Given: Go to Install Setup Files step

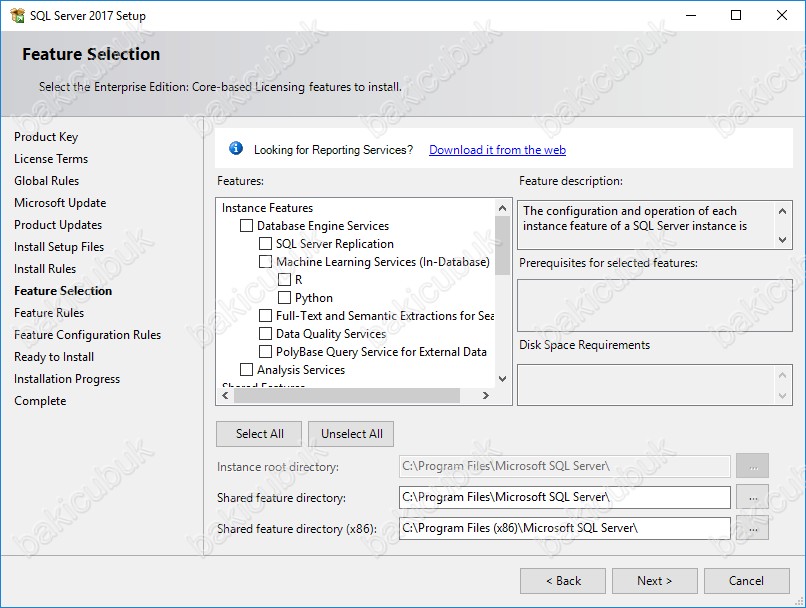Looking at the screenshot, I should tap(59, 247).
